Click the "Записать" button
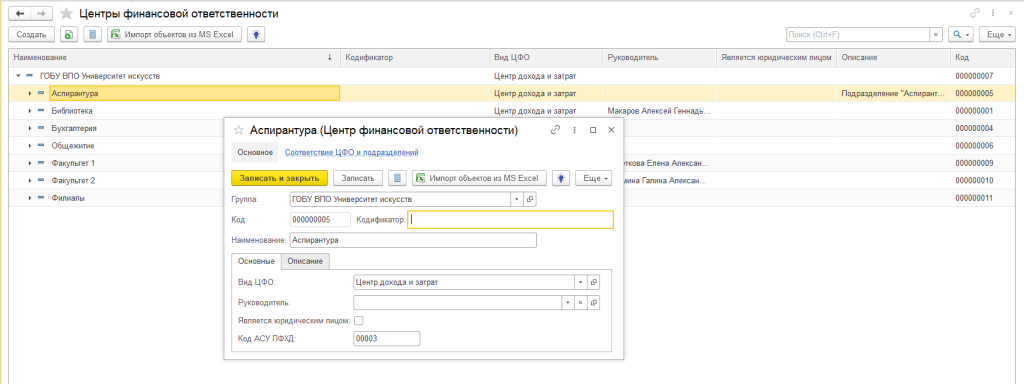Image resolution: width=1024 pixels, height=384 pixels. click(x=358, y=178)
